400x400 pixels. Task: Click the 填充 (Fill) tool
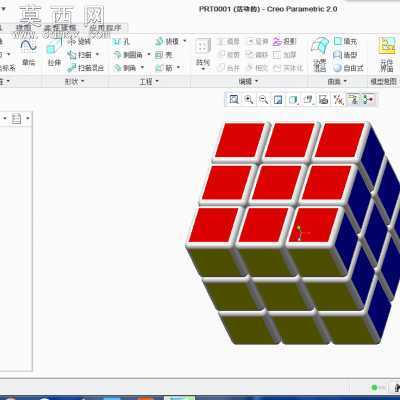346,41
